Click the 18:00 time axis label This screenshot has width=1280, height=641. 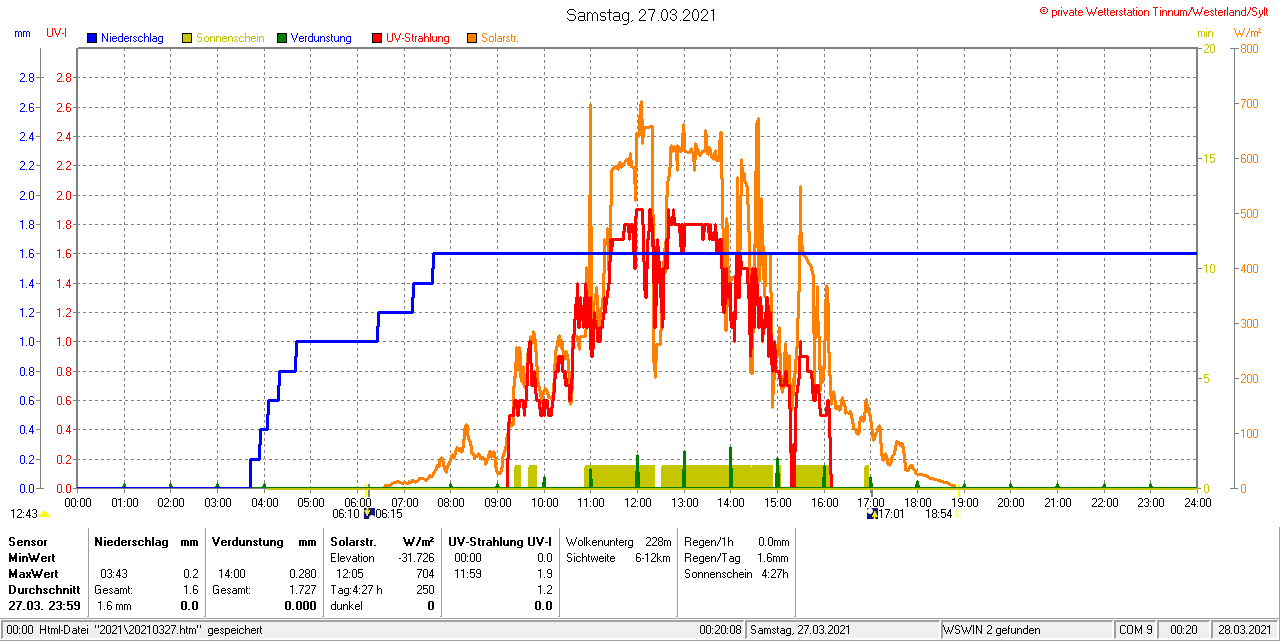click(917, 502)
